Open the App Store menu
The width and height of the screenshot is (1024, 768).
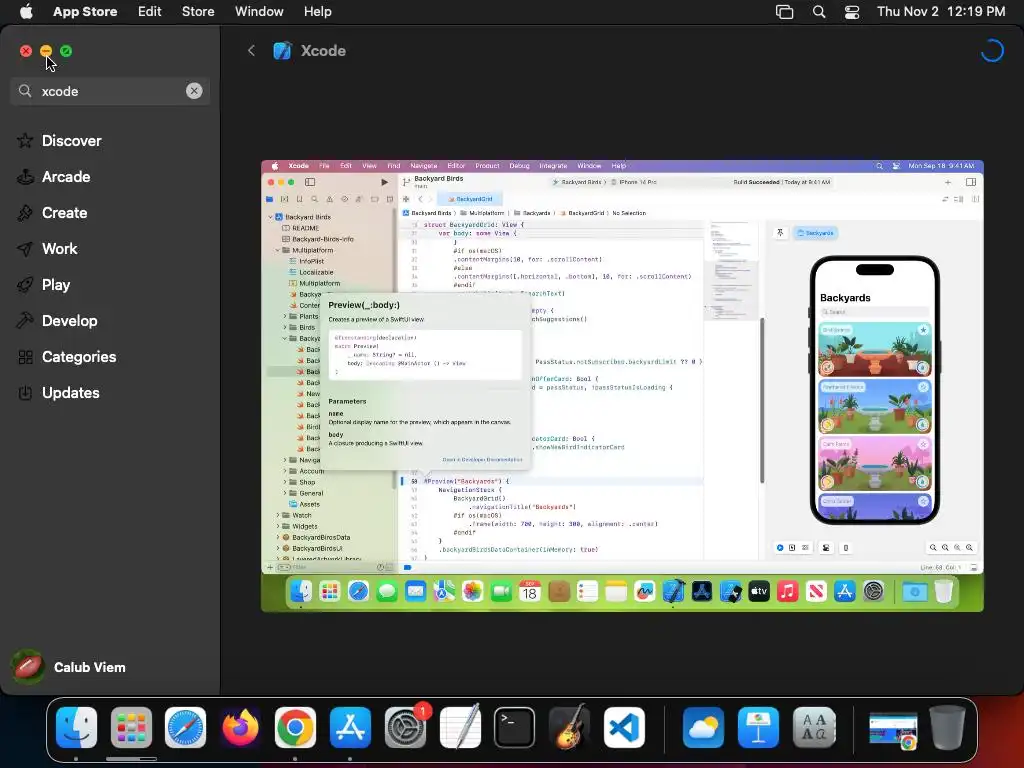point(85,11)
